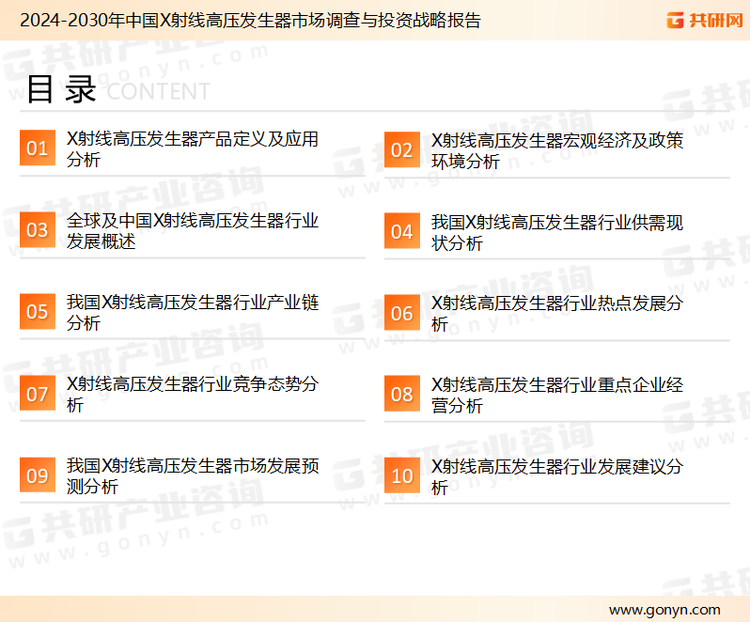Viewport: 750px width, 622px height.
Task: Select 我国X射线高压发生器行业产业链分析 entry
Action: (192, 312)
